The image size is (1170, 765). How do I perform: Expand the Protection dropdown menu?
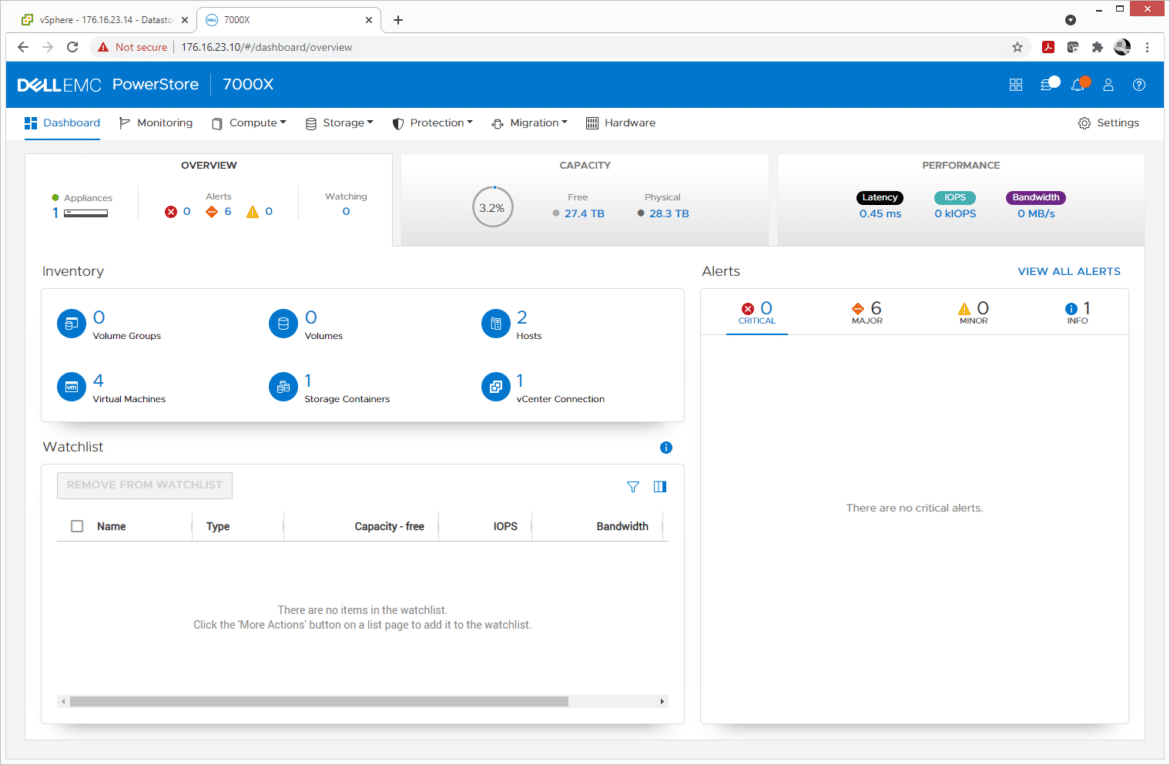pos(433,123)
